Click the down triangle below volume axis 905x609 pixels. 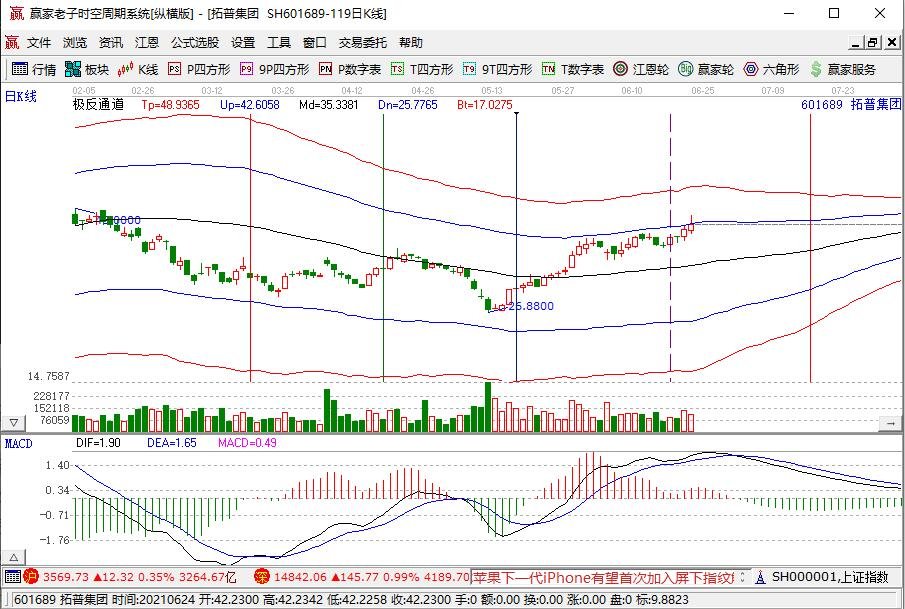tap(13, 423)
